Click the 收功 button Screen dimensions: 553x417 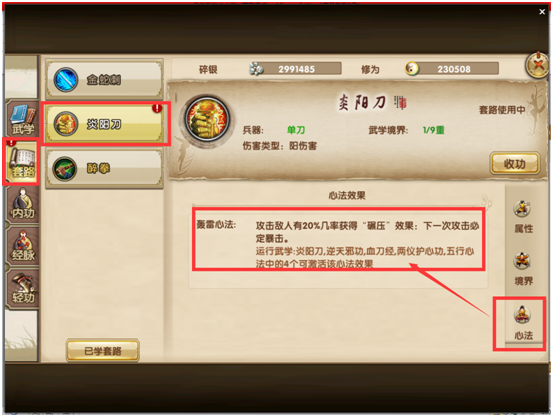[515, 164]
